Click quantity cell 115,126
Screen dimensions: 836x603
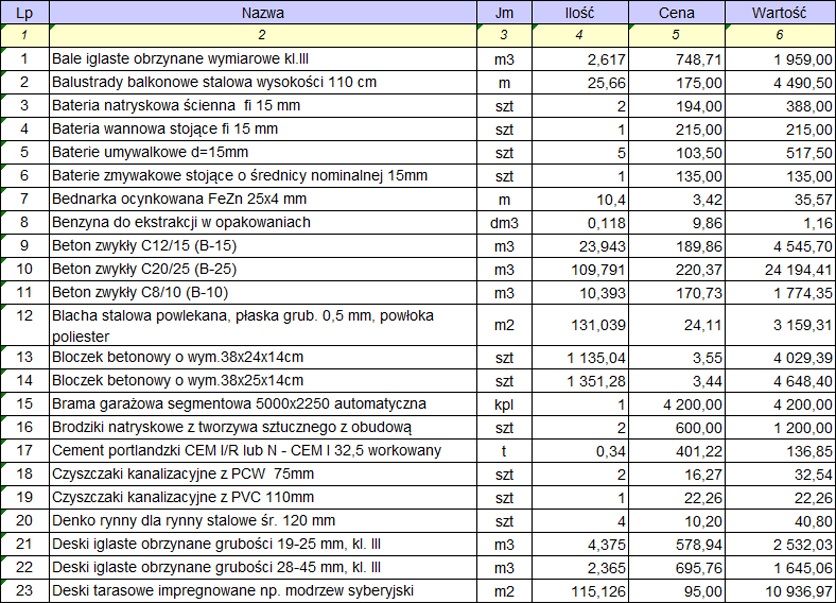tap(580, 591)
